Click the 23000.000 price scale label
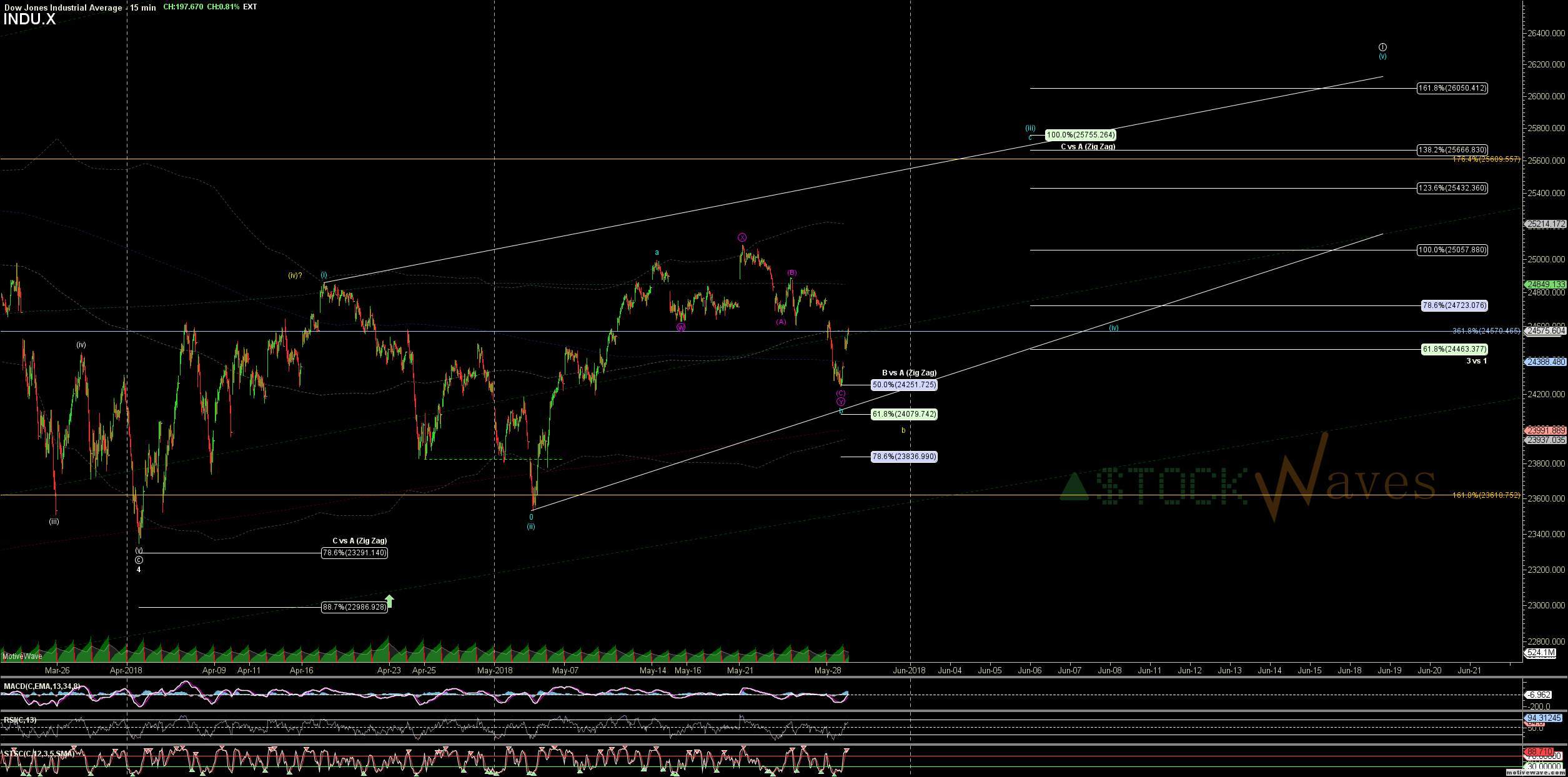 click(1547, 605)
